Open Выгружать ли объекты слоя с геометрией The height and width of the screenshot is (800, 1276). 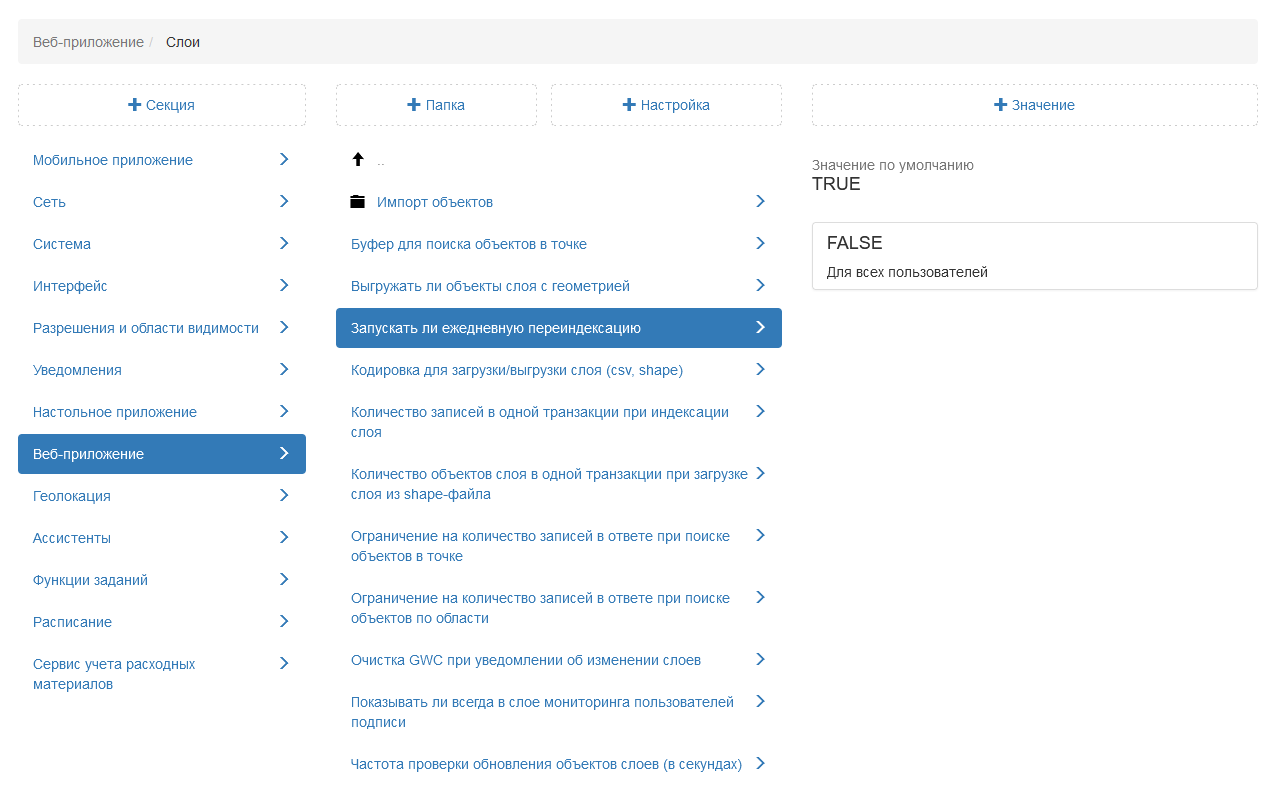click(490, 286)
